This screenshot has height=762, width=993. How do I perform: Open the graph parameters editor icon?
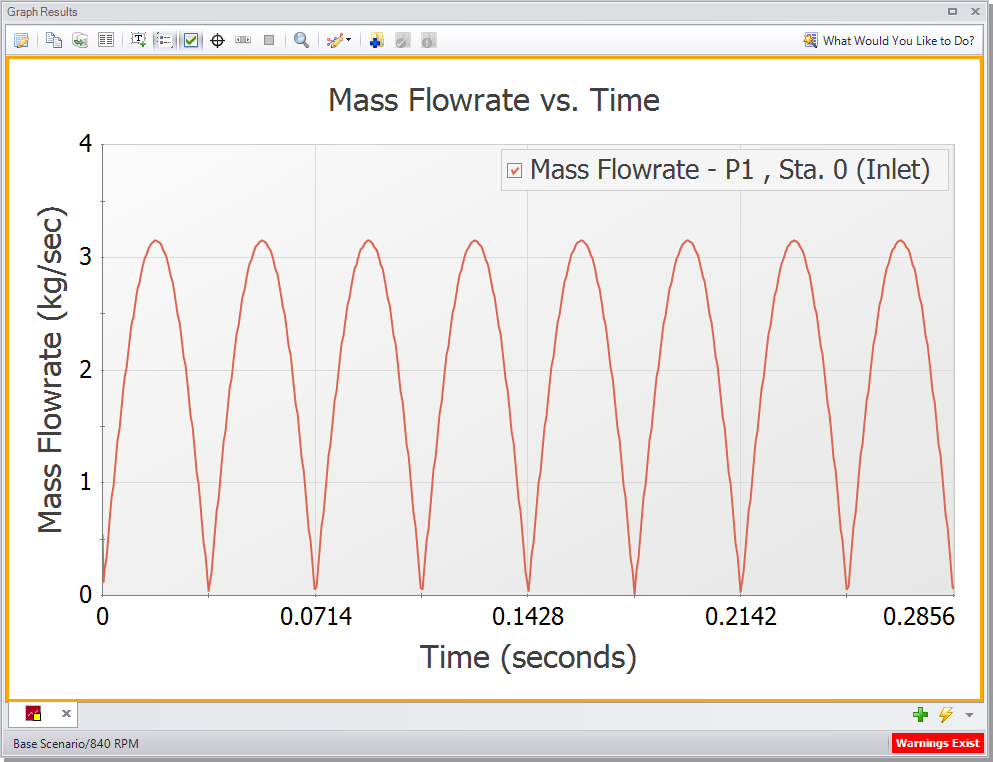(21, 41)
